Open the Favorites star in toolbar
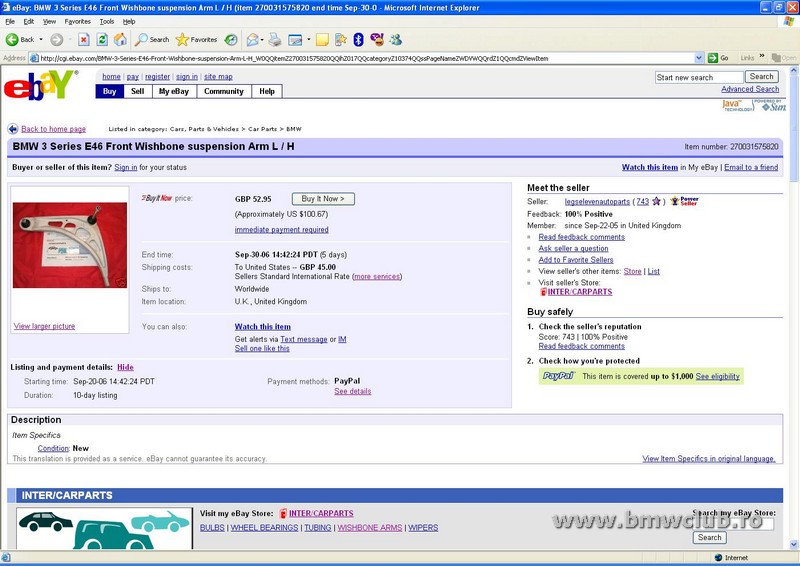Screen dimensions: 800x566 pos(196,39)
